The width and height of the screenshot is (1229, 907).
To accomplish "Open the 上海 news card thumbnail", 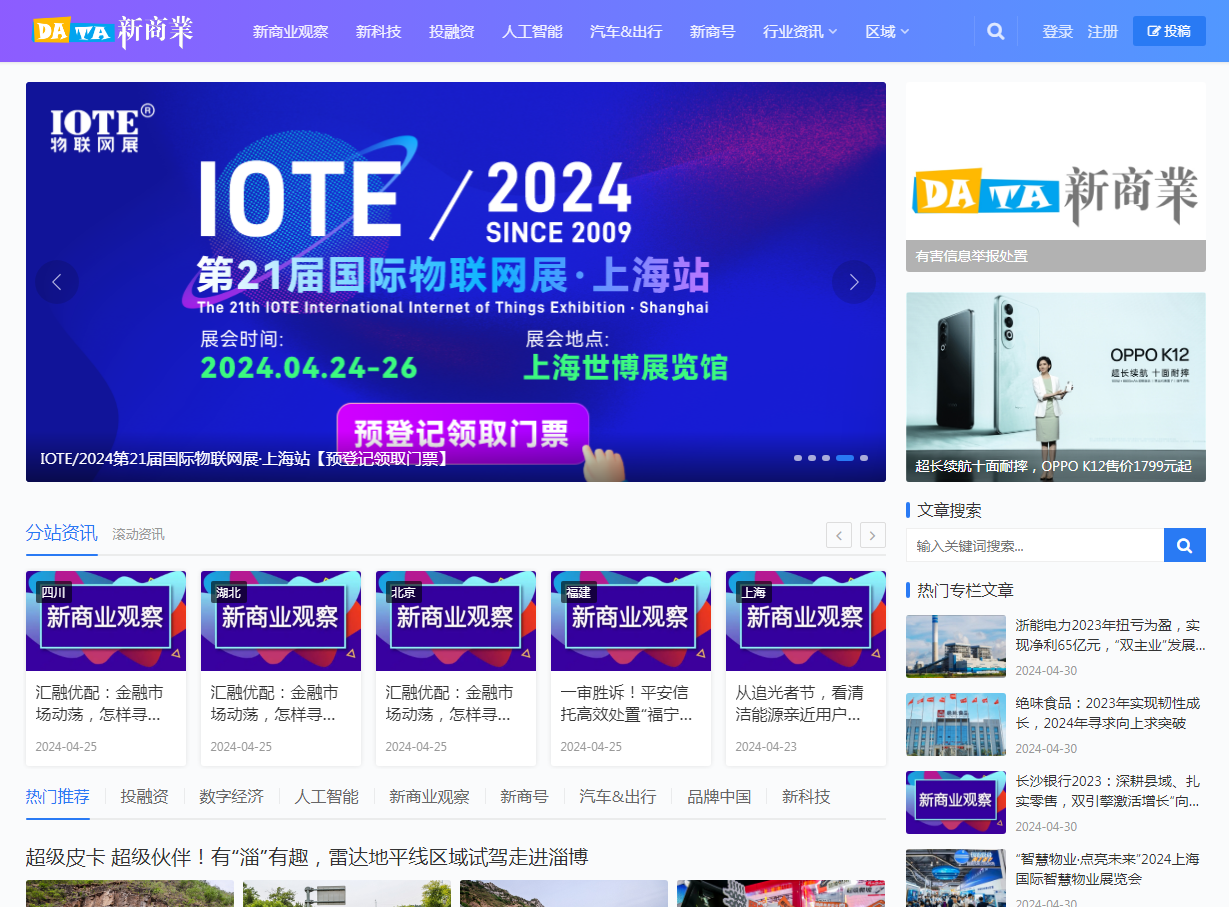I will pyautogui.click(x=806, y=621).
